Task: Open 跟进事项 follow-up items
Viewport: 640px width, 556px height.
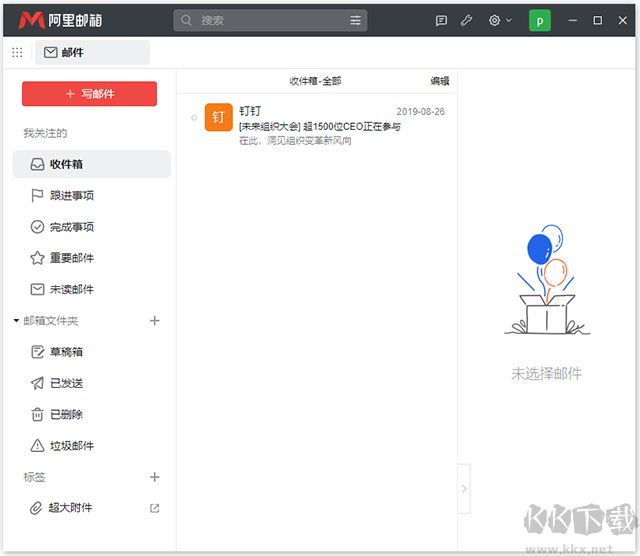Action: point(92,196)
